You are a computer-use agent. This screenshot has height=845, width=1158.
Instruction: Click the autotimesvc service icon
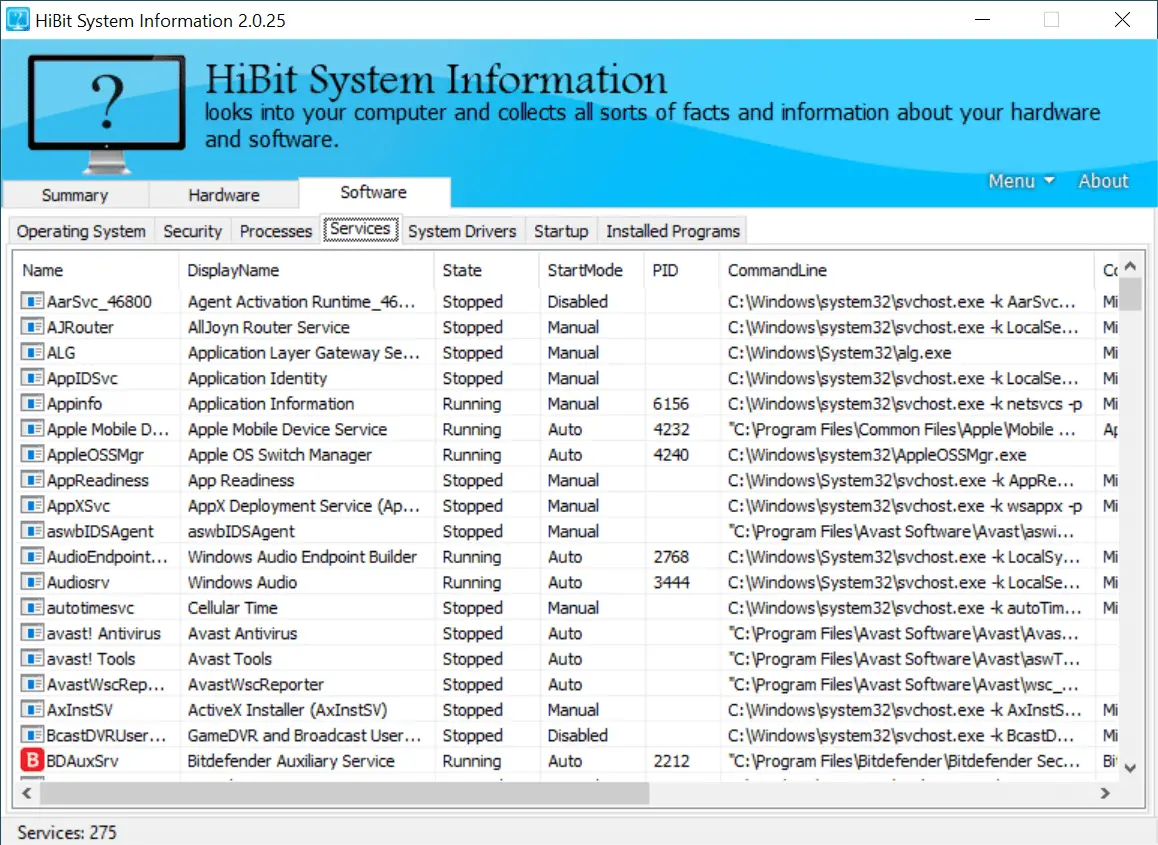point(32,607)
